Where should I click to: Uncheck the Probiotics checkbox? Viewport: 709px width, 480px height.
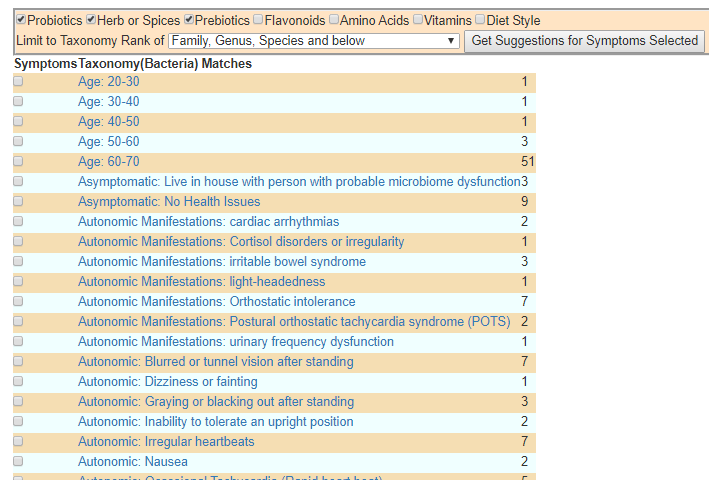click(x=21, y=20)
